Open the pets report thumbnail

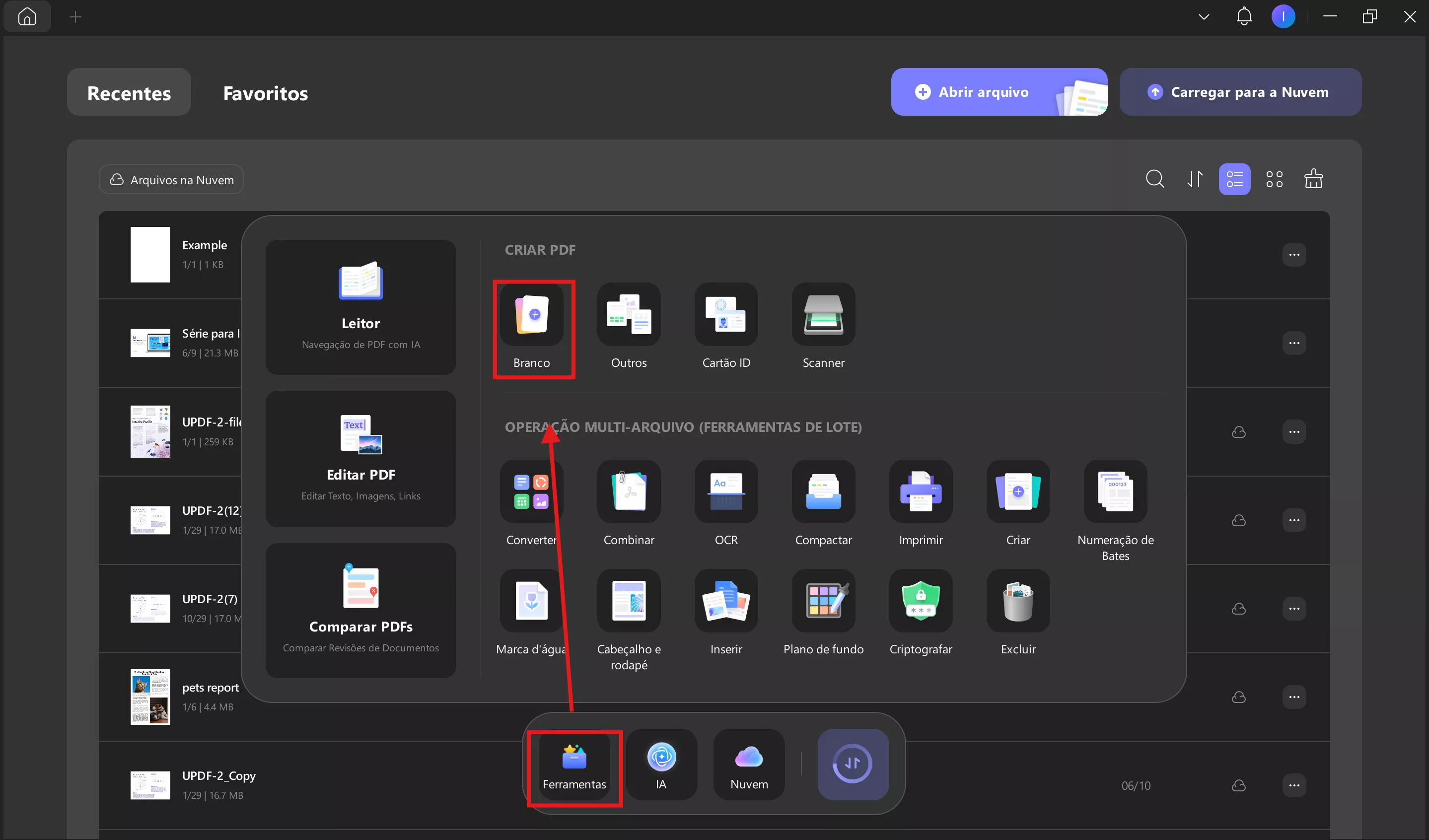tap(150, 697)
